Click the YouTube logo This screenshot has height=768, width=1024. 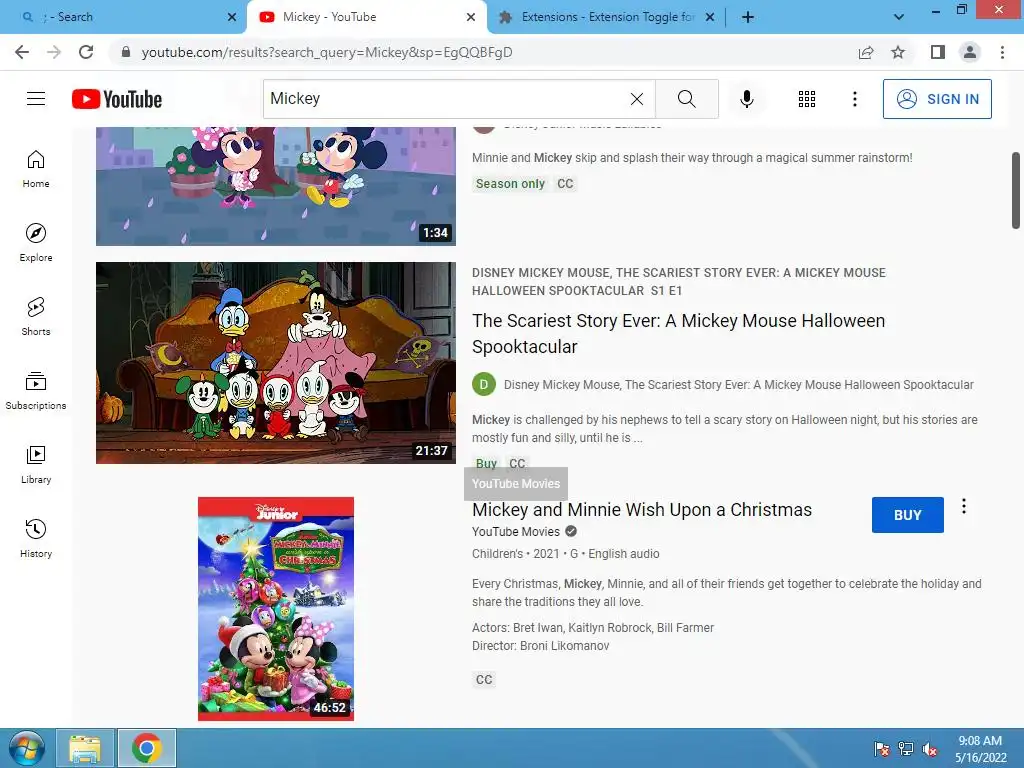[117, 99]
